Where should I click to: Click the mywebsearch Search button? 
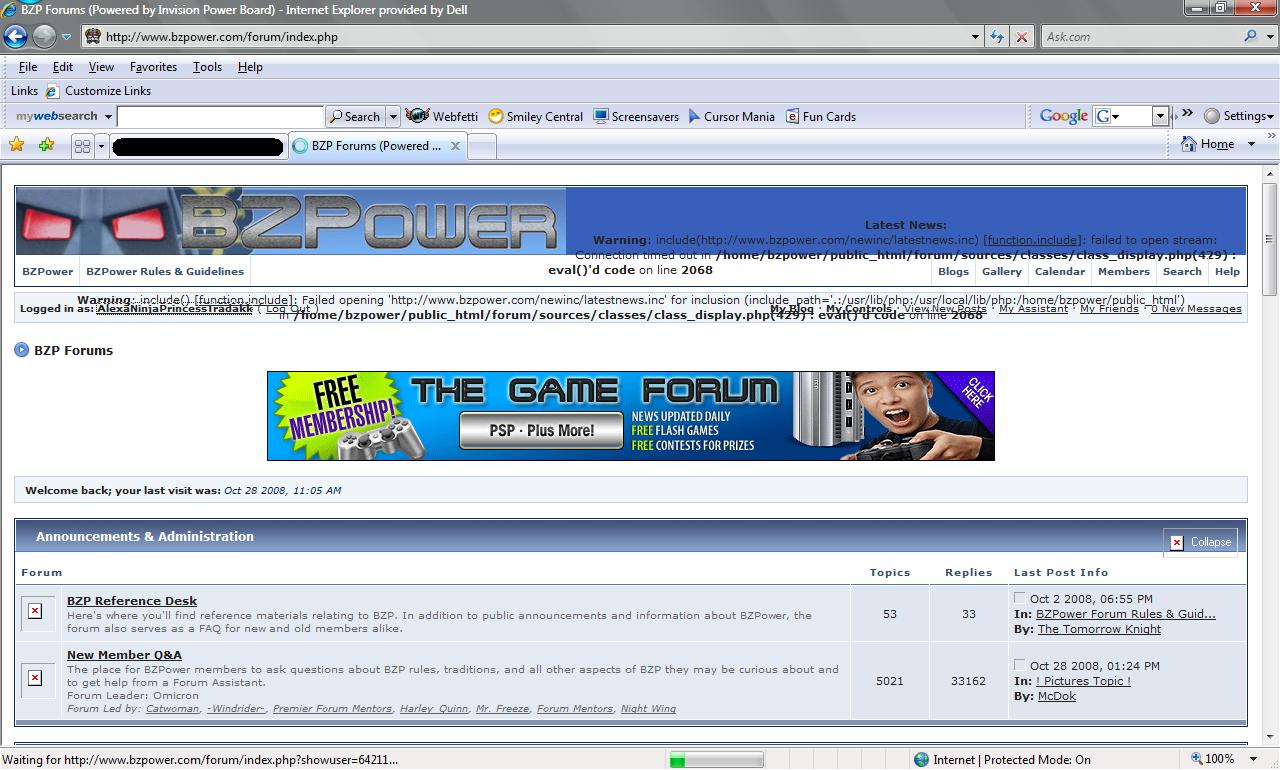356,116
